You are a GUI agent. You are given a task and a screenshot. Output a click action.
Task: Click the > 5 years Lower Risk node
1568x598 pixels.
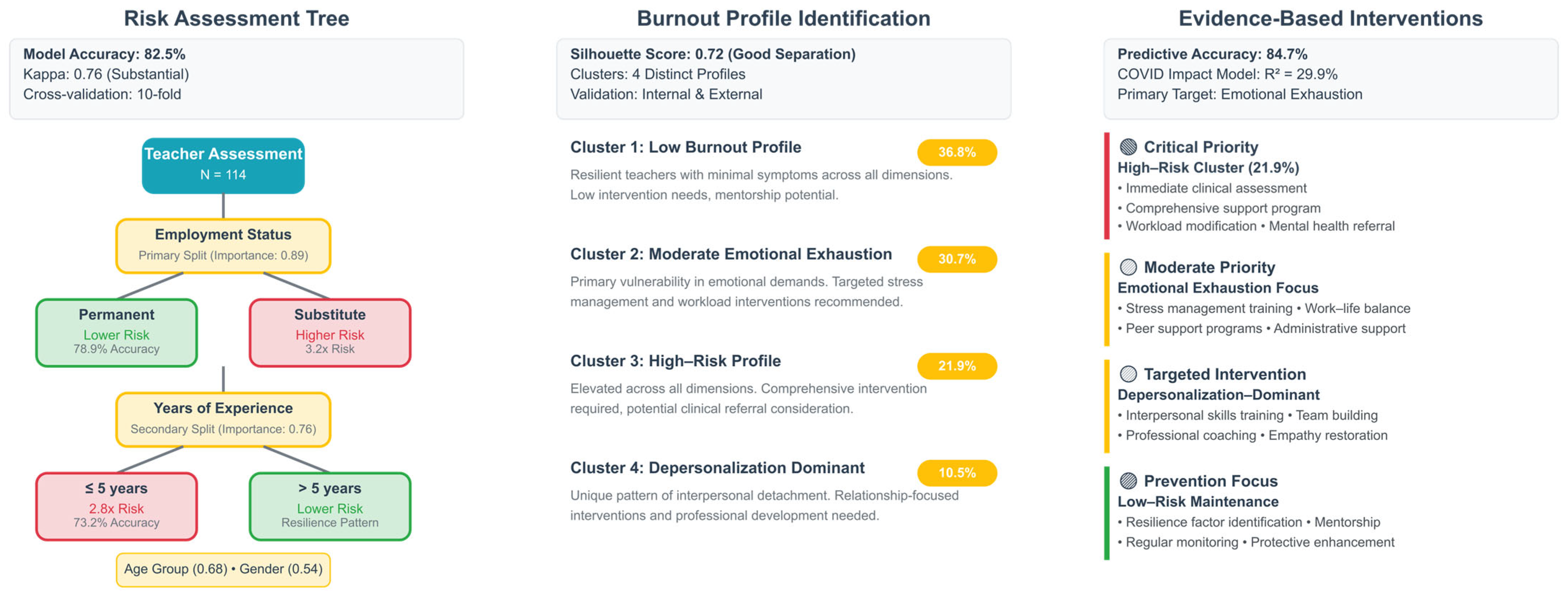pyautogui.click(x=330, y=506)
